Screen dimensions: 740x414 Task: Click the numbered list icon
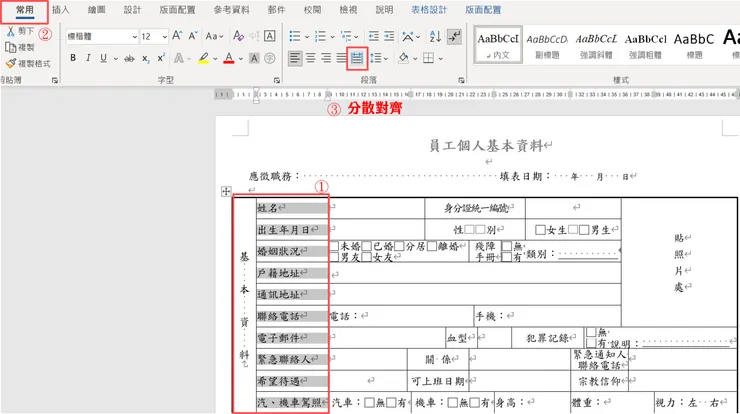coord(320,36)
